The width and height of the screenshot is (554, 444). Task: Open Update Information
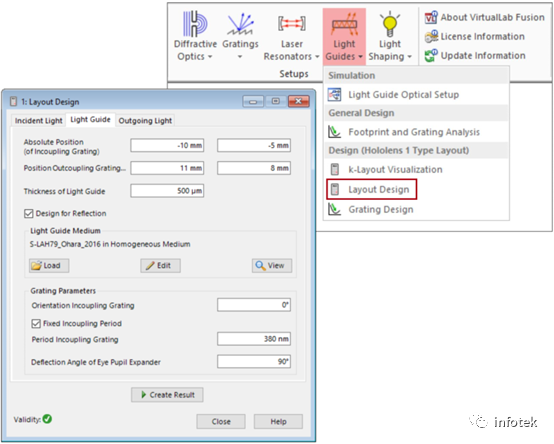(x=483, y=55)
